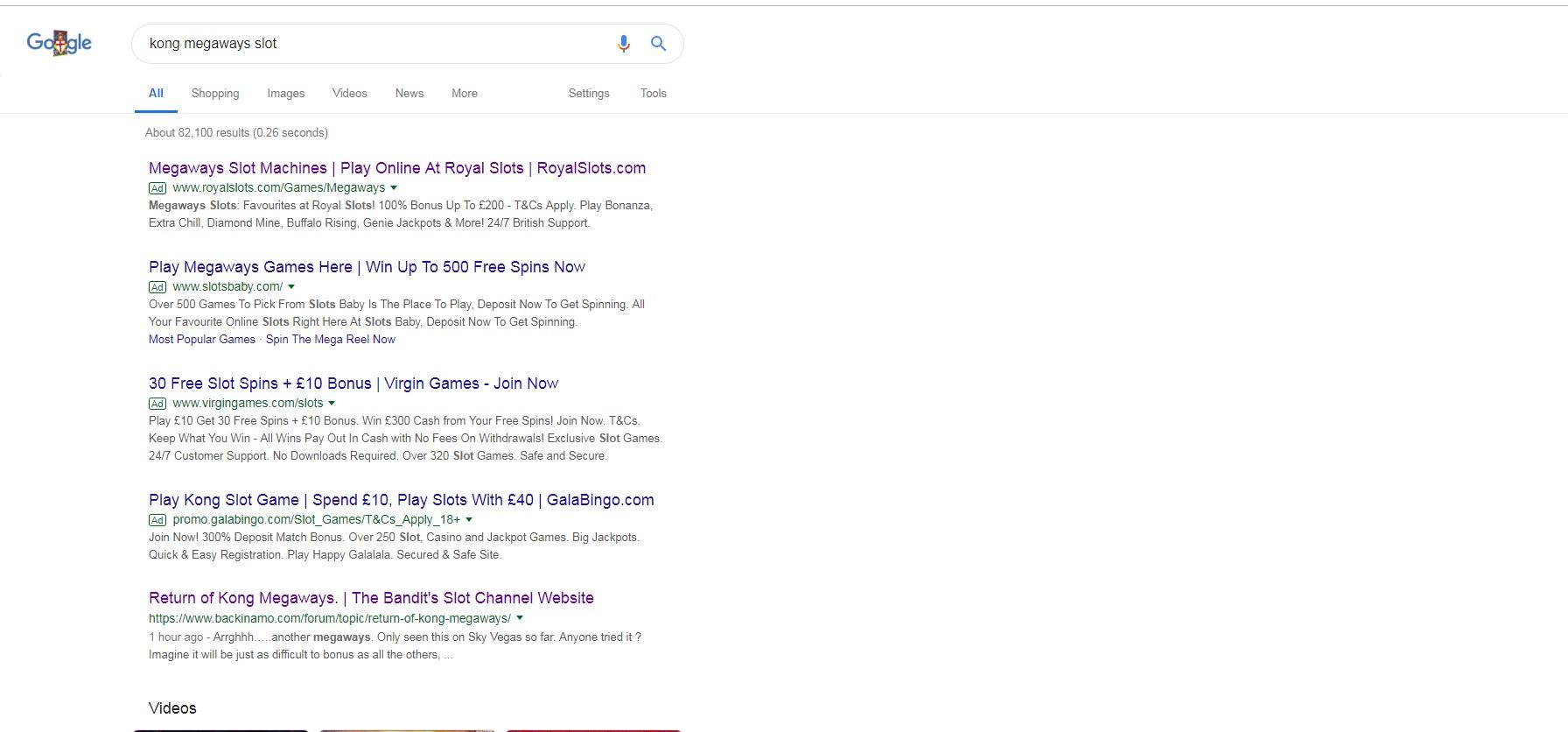Image resolution: width=1568 pixels, height=732 pixels.
Task: Click the Ad badge on the slotsbaby.com result
Action: tap(157, 287)
